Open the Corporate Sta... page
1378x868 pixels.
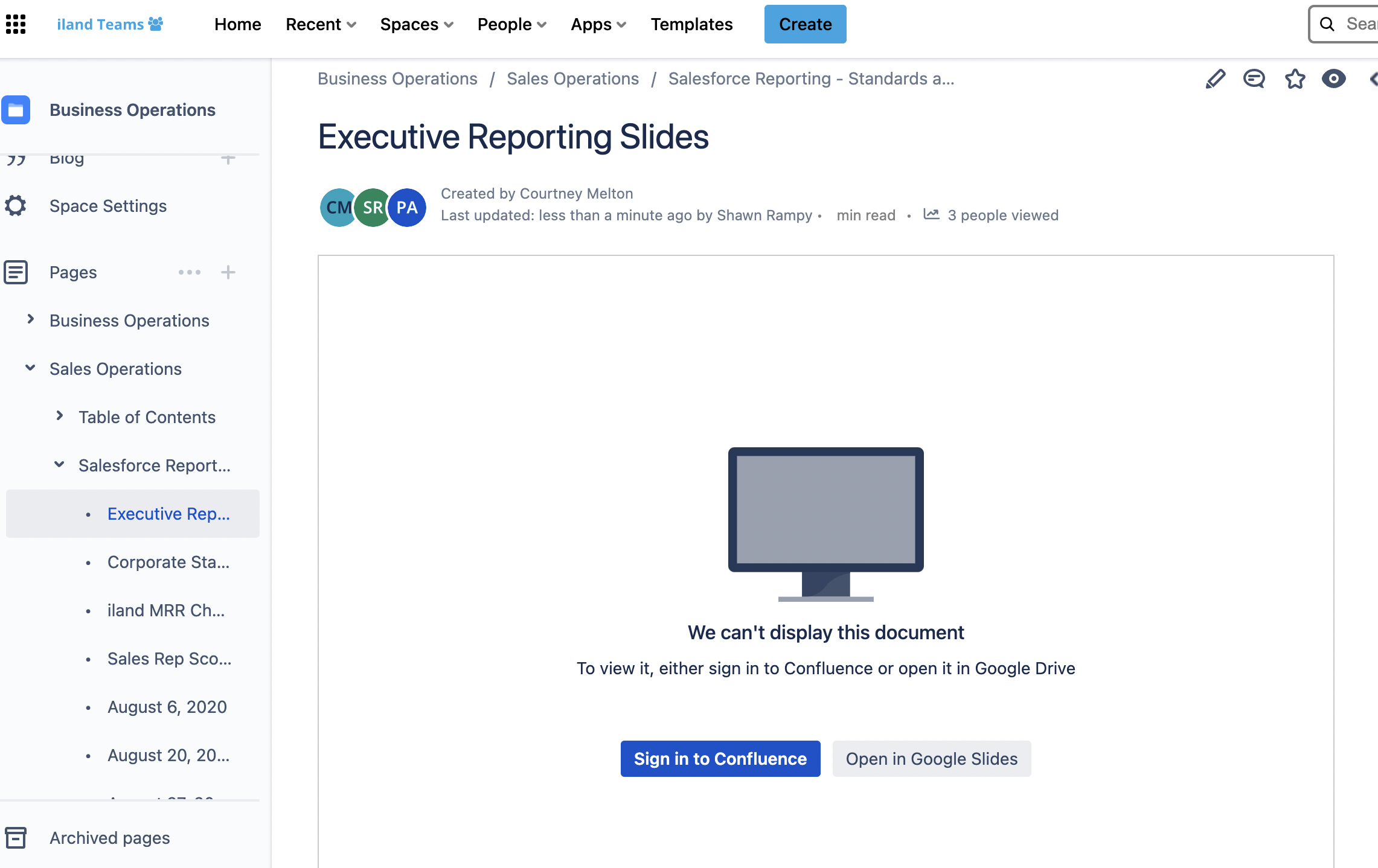[x=168, y=562]
